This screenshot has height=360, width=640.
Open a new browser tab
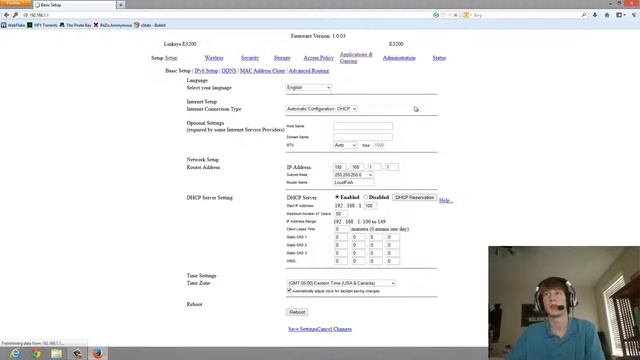(121, 5)
